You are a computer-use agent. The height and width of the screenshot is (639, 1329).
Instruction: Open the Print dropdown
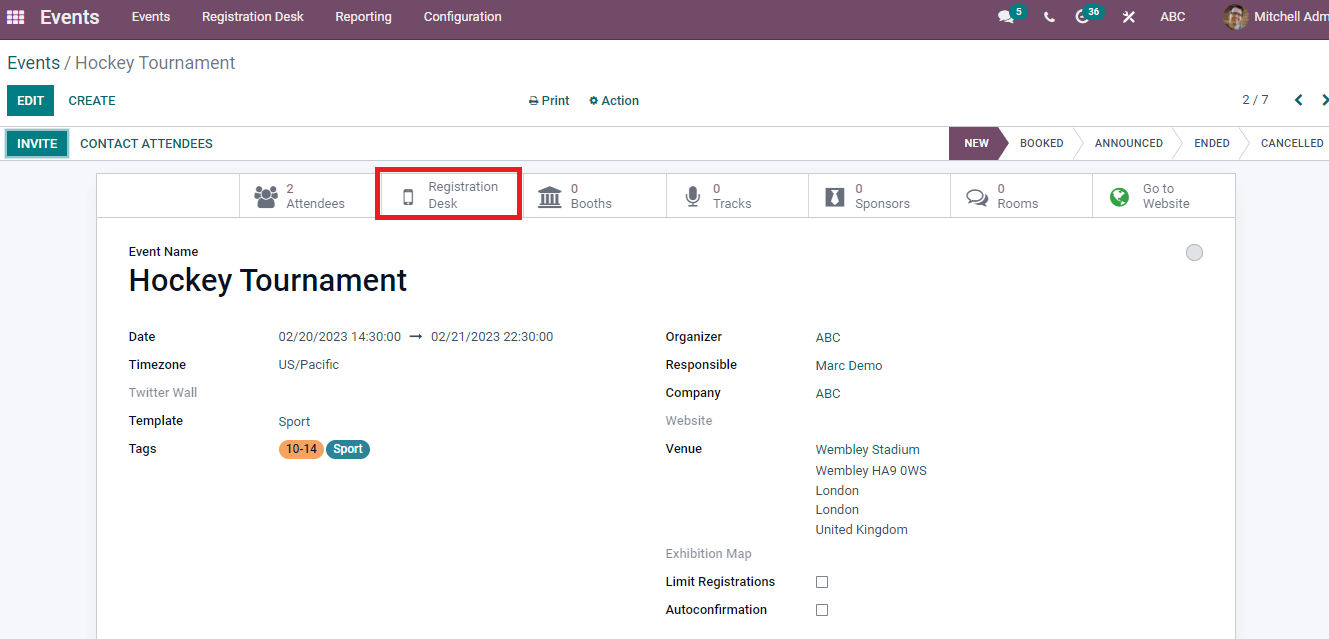[x=549, y=101]
